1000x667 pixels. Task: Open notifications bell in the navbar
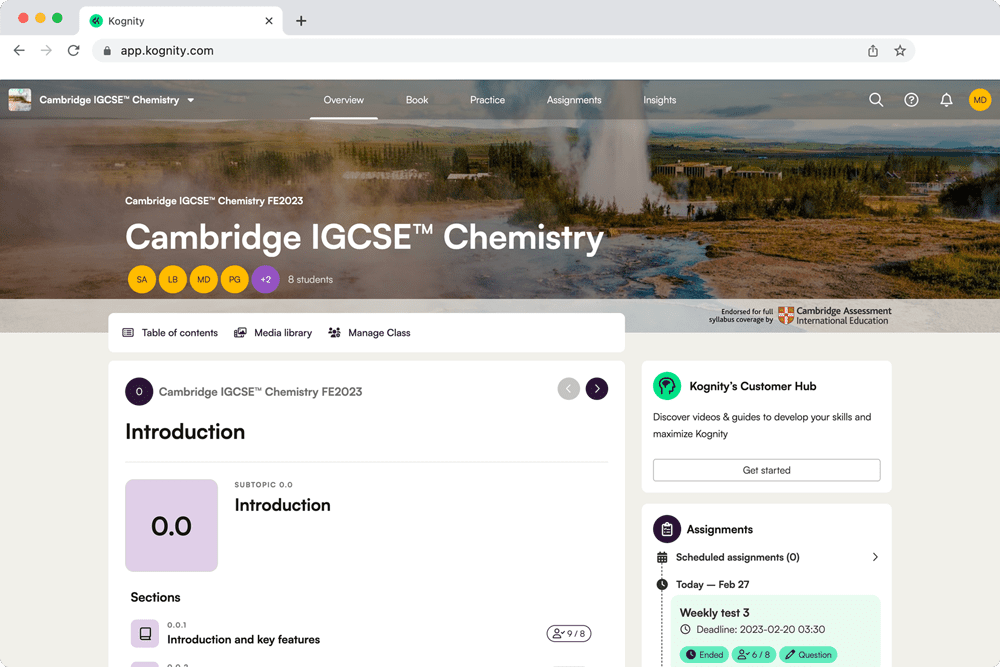tap(946, 100)
